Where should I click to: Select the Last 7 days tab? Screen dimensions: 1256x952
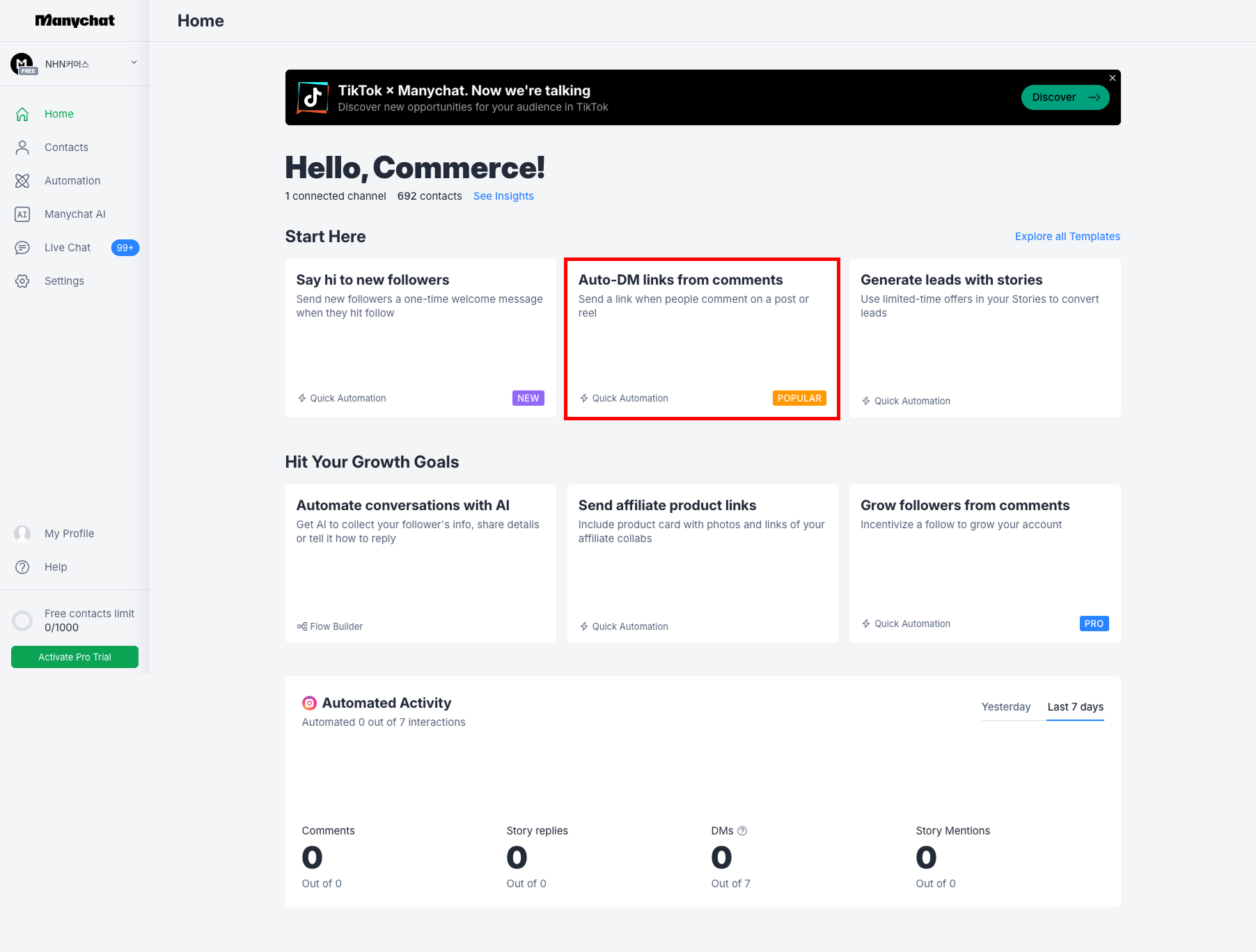pyautogui.click(x=1075, y=707)
